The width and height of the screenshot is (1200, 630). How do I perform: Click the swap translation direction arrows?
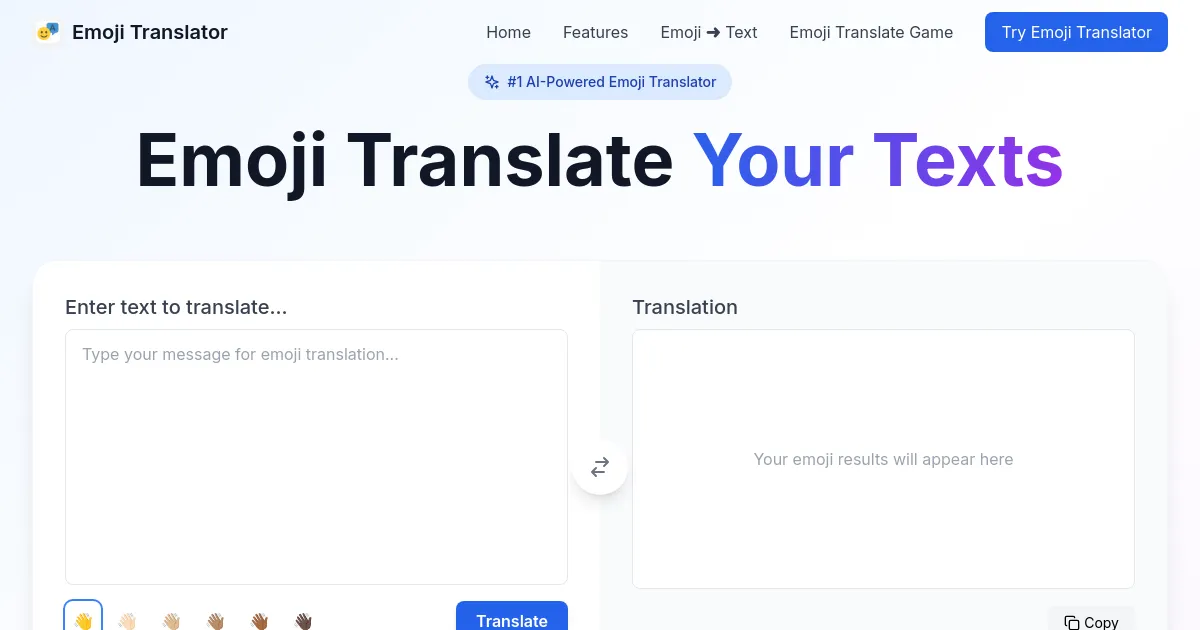(x=600, y=467)
